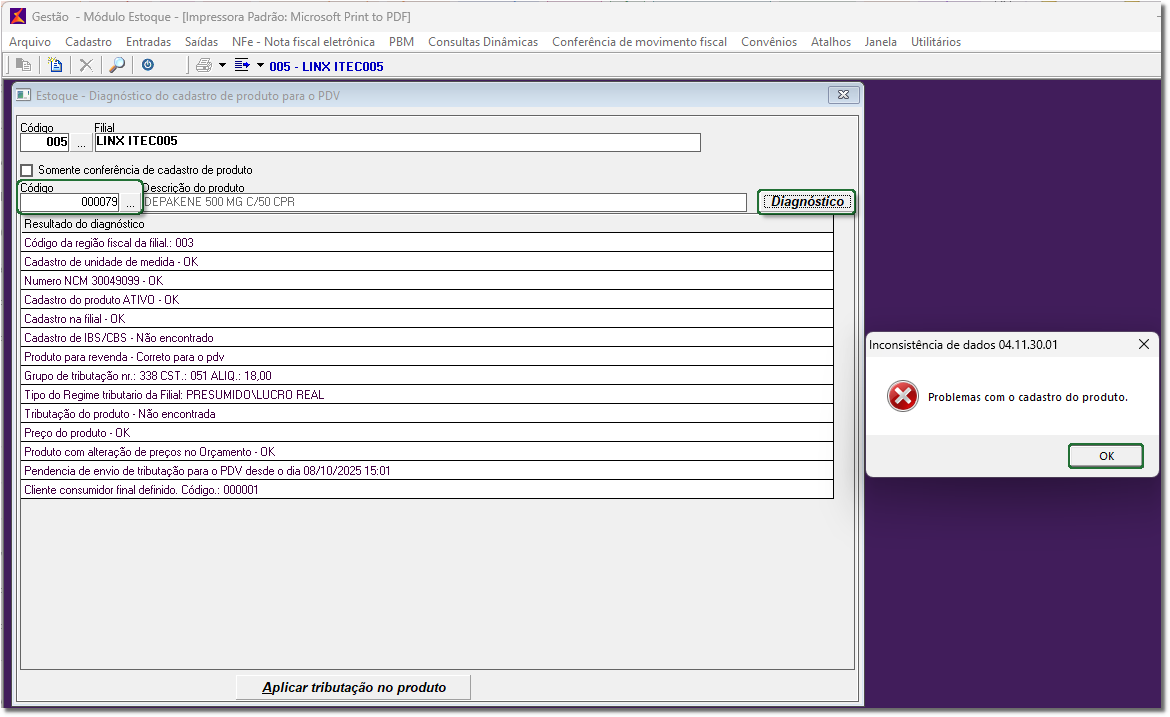Click the Diagnóstico button
Image resolution: width=1170 pixels, height=717 pixels.
(x=807, y=201)
